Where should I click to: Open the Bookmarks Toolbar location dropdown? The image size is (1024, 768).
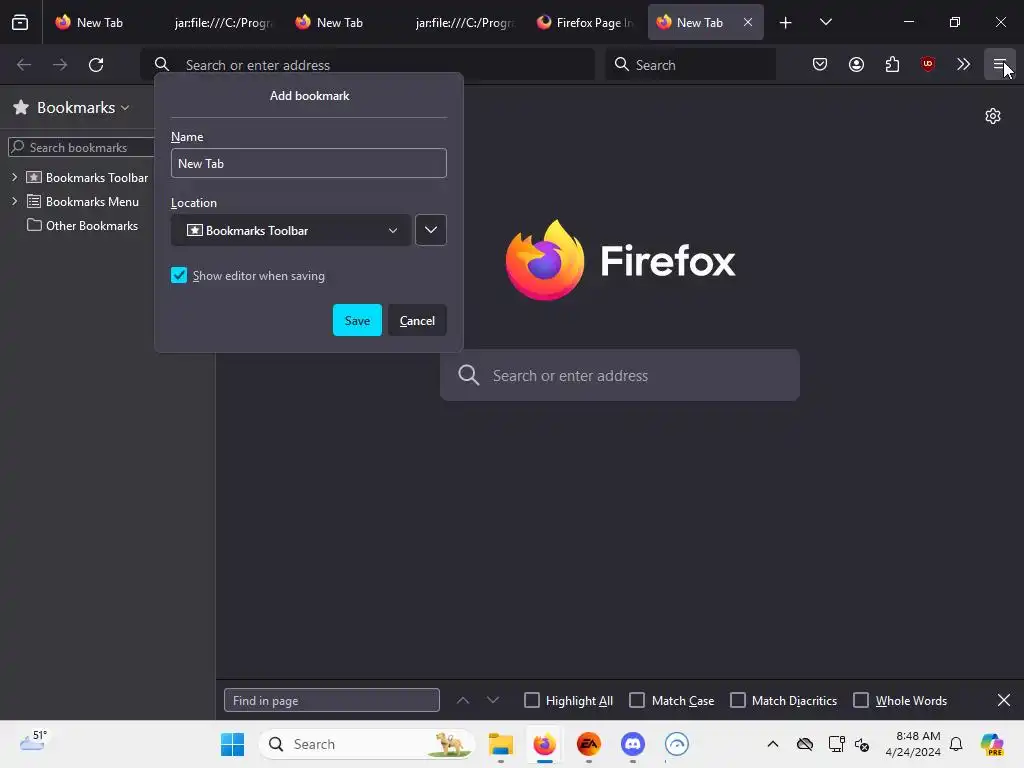coord(291,230)
